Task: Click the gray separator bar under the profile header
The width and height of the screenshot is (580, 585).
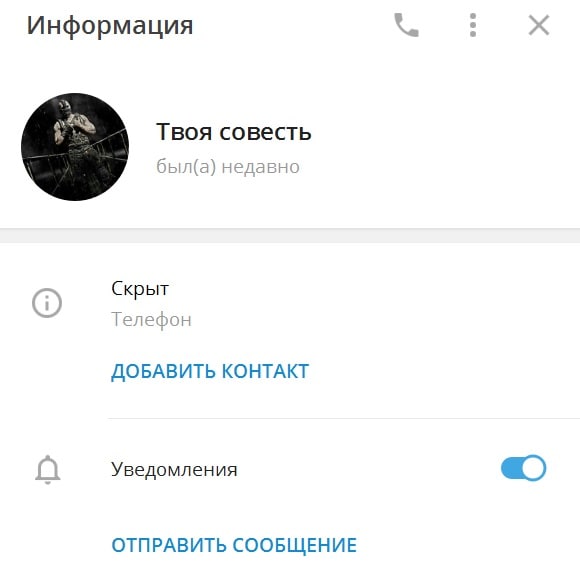Action: tap(290, 235)
